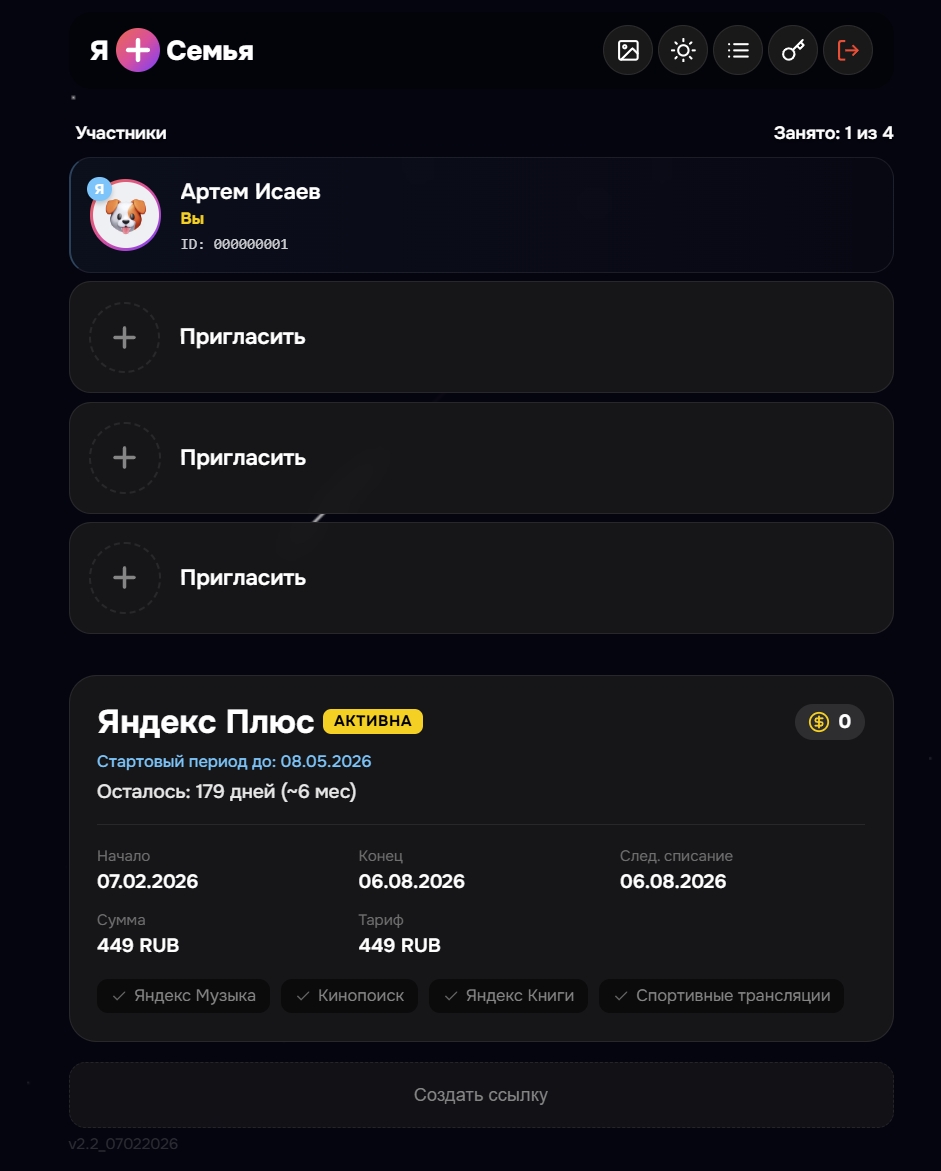941x1171 pixels.
Task: Select the Спортивные трансляции chip
Action: [x=721, y=996]
